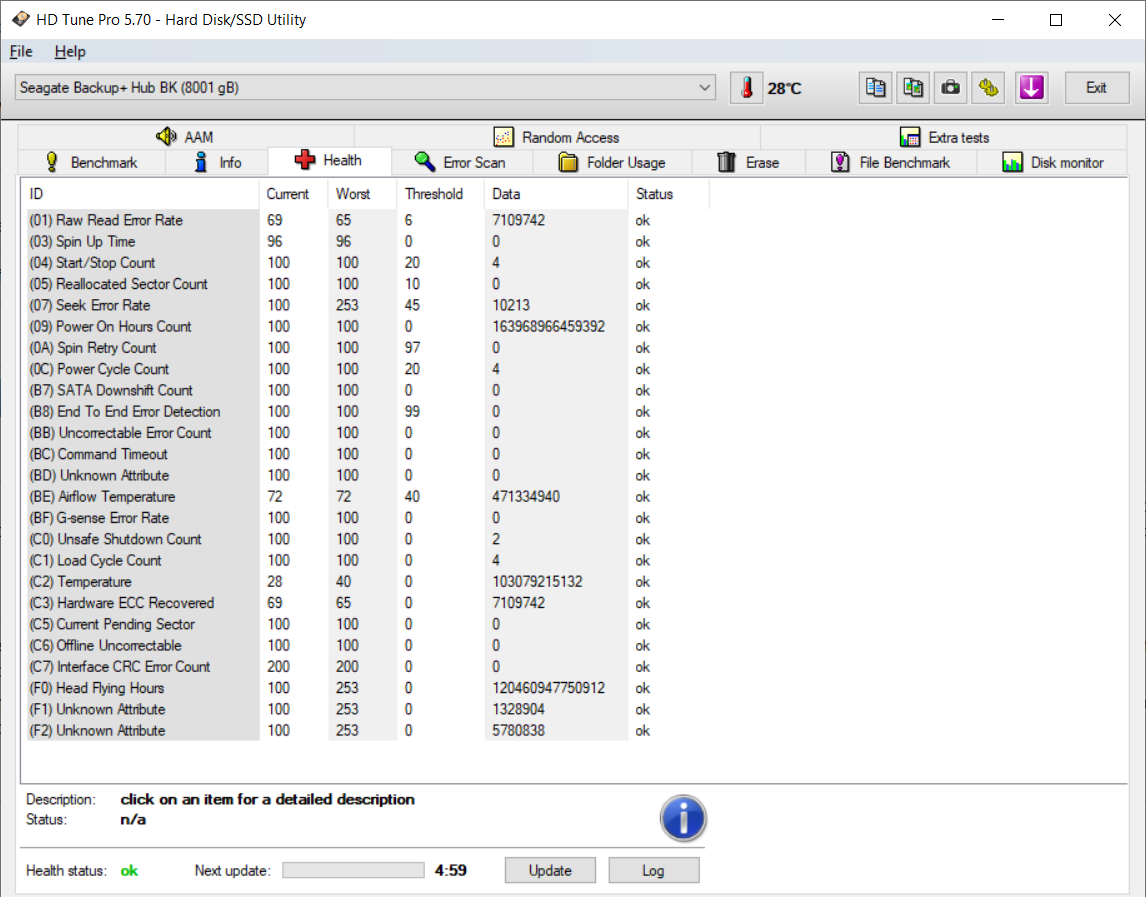
Task: Open the options tools icon
Action: [x=989, y=88]
